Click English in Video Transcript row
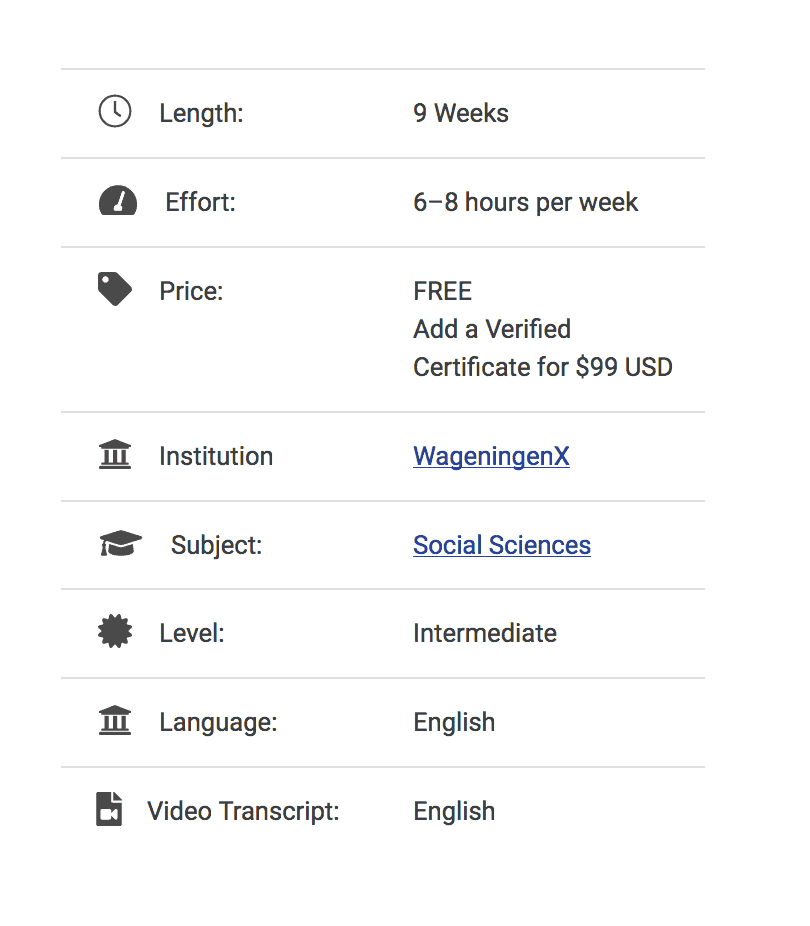This screenshot has height=926, width=810. pyautogui.click(x=453, y=811)
